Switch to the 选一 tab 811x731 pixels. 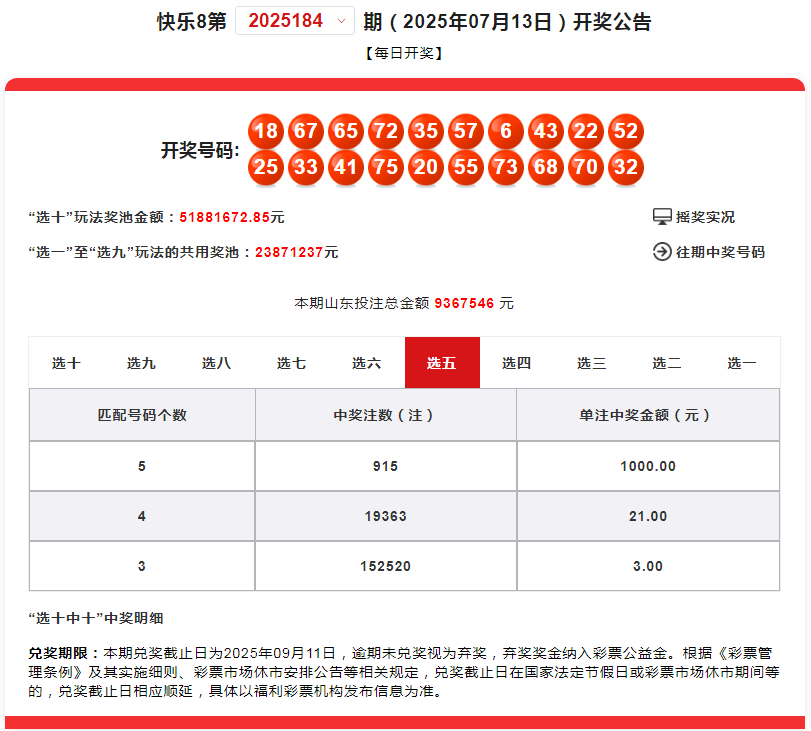742,363
